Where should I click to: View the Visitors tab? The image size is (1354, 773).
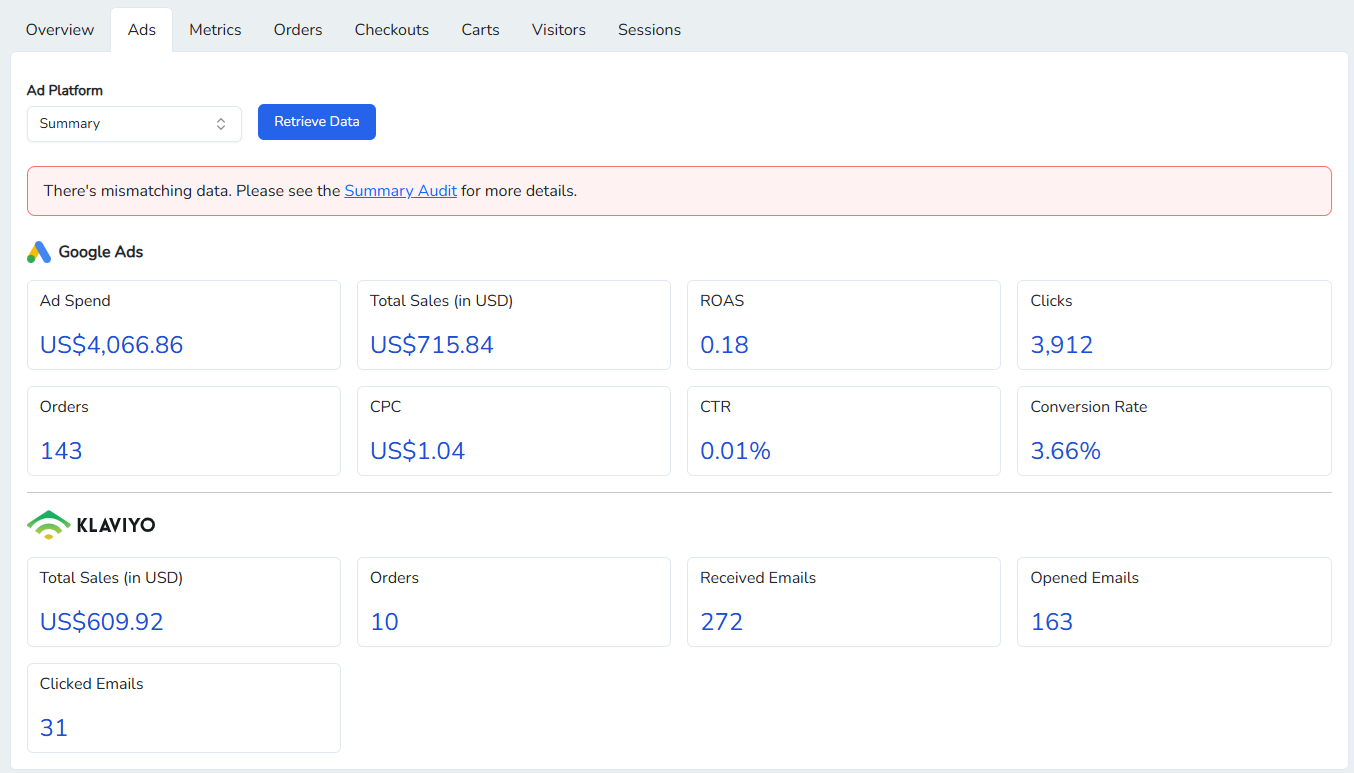point(559,30)
